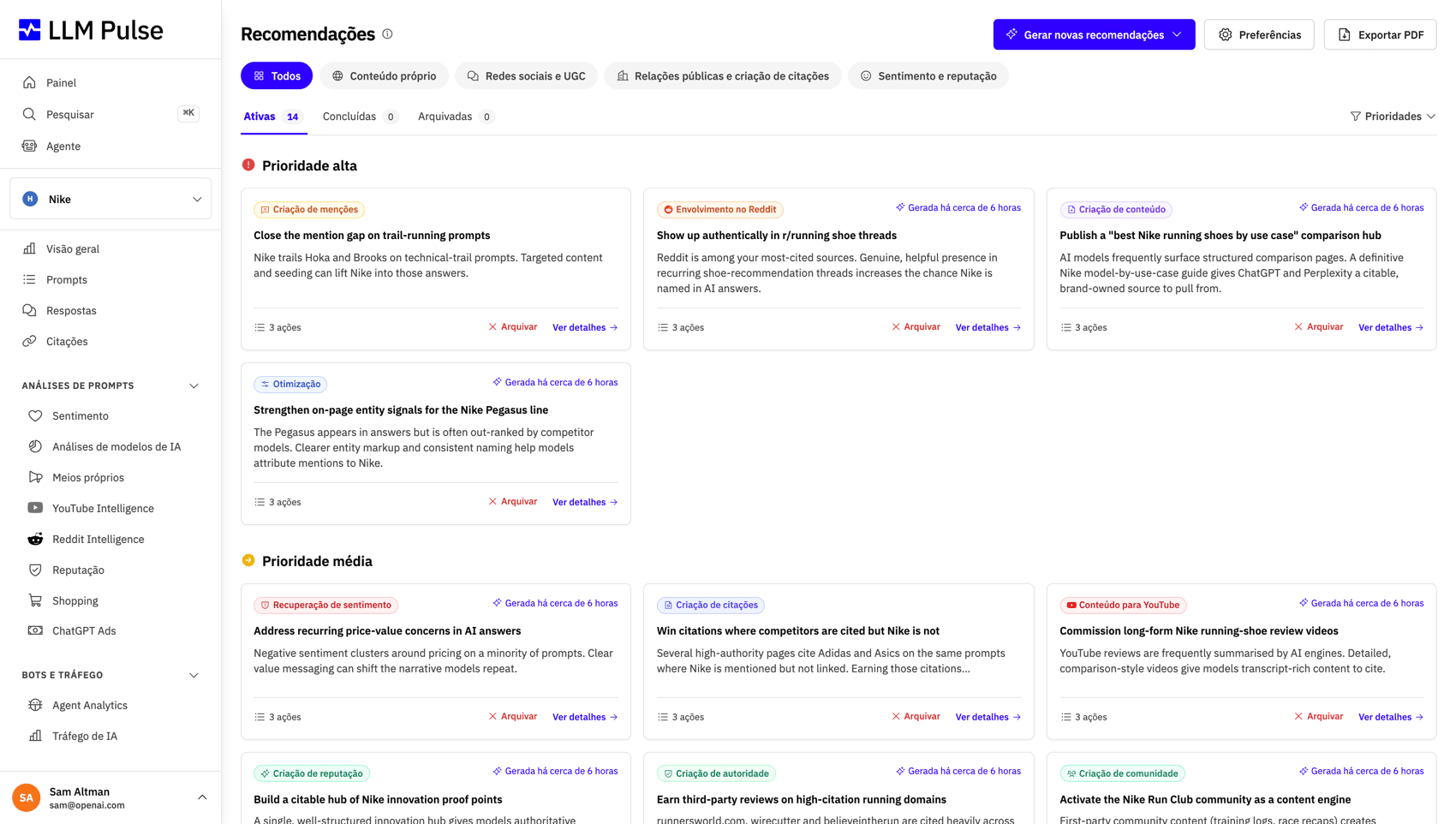Click the Citações link icon
1456x824 pixels.
(x=29, y=342)
